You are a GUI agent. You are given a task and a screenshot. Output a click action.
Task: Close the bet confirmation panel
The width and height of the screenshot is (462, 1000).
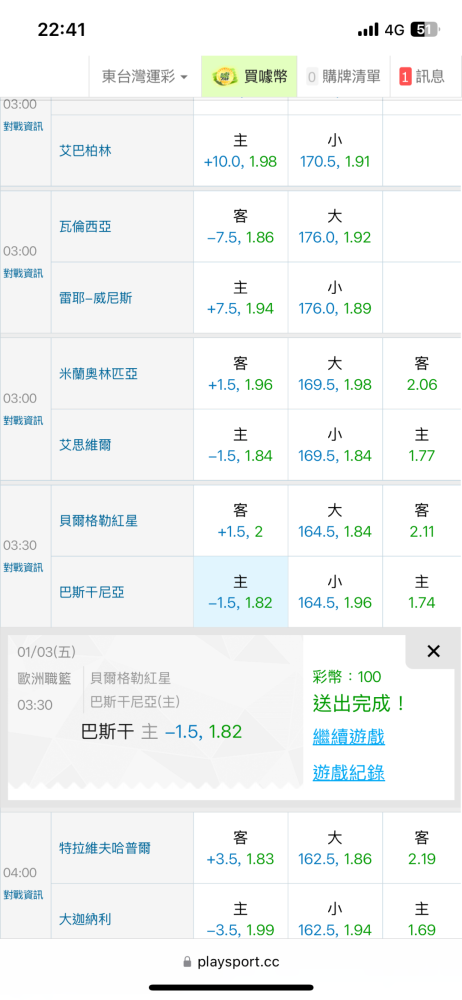[x=433, y=651]
